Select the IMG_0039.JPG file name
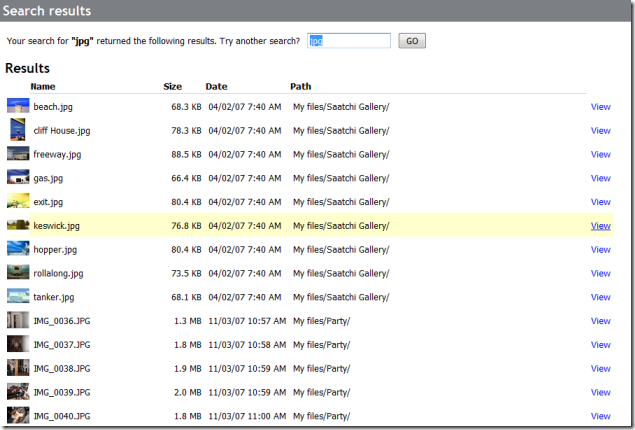The image size is (635, 430). [62, 392]
